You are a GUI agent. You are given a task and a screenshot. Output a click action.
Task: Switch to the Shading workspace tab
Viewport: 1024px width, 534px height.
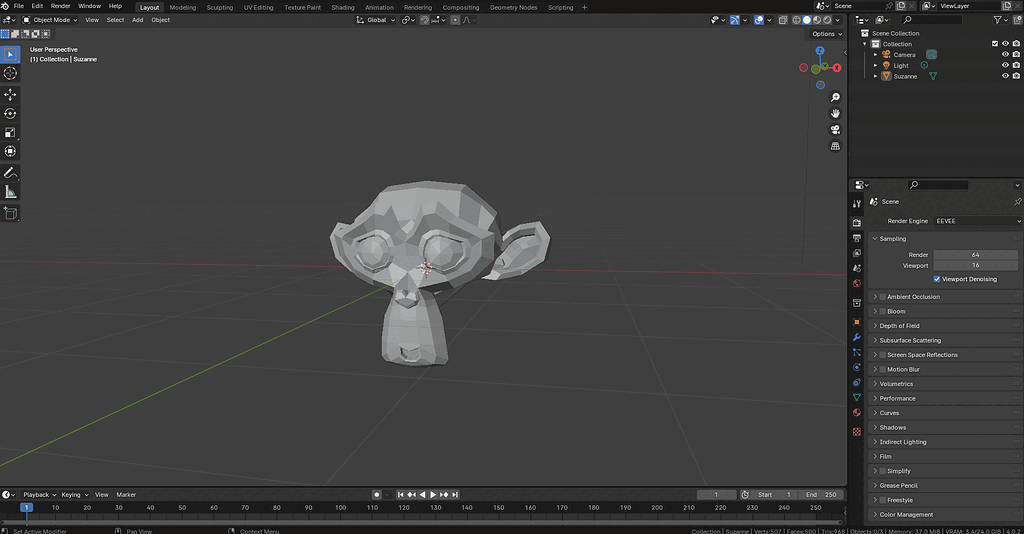[343, 7]
